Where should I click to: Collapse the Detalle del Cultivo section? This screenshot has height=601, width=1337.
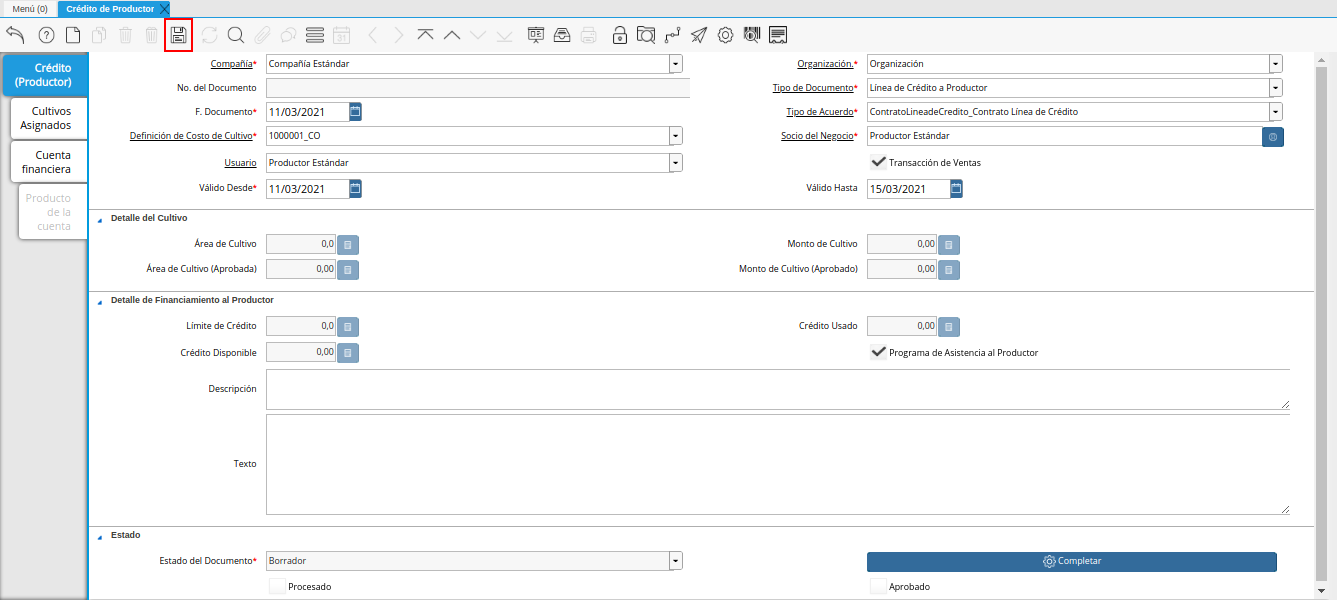point(100,218)
